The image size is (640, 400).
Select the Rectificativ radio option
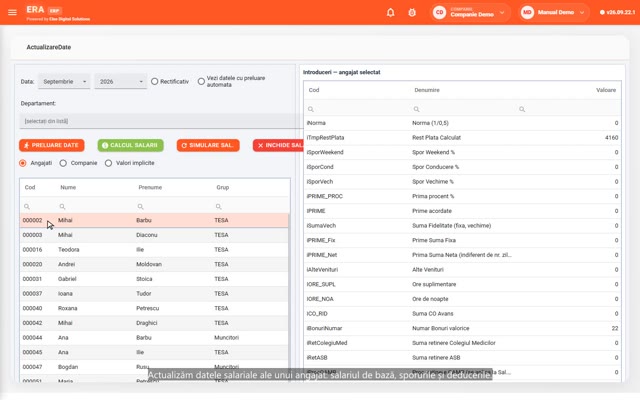[154, 81]
